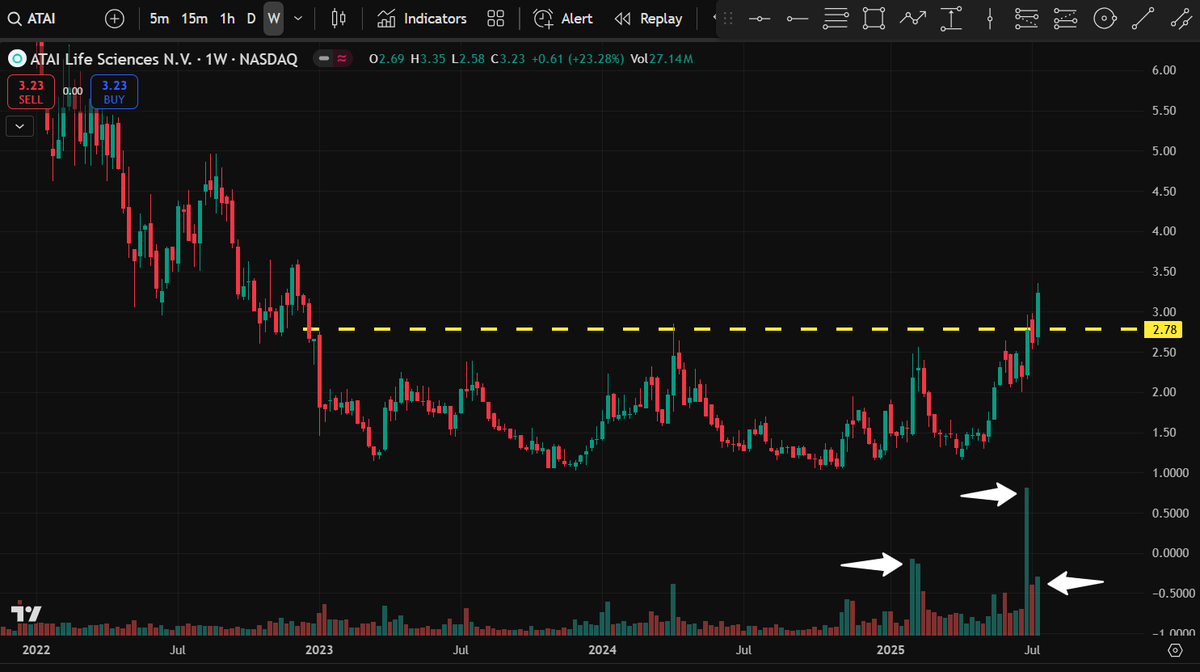
Task: Switch to the 5m timeframe
Action: point(159,18)
